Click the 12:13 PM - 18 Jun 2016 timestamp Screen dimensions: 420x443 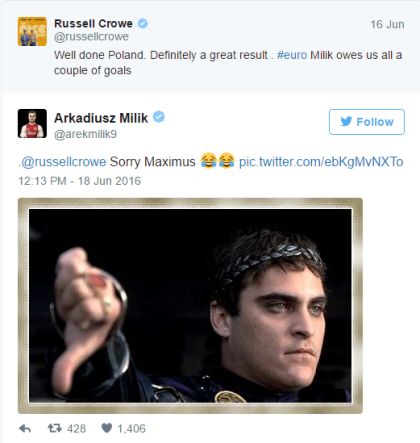click(80, 181)
